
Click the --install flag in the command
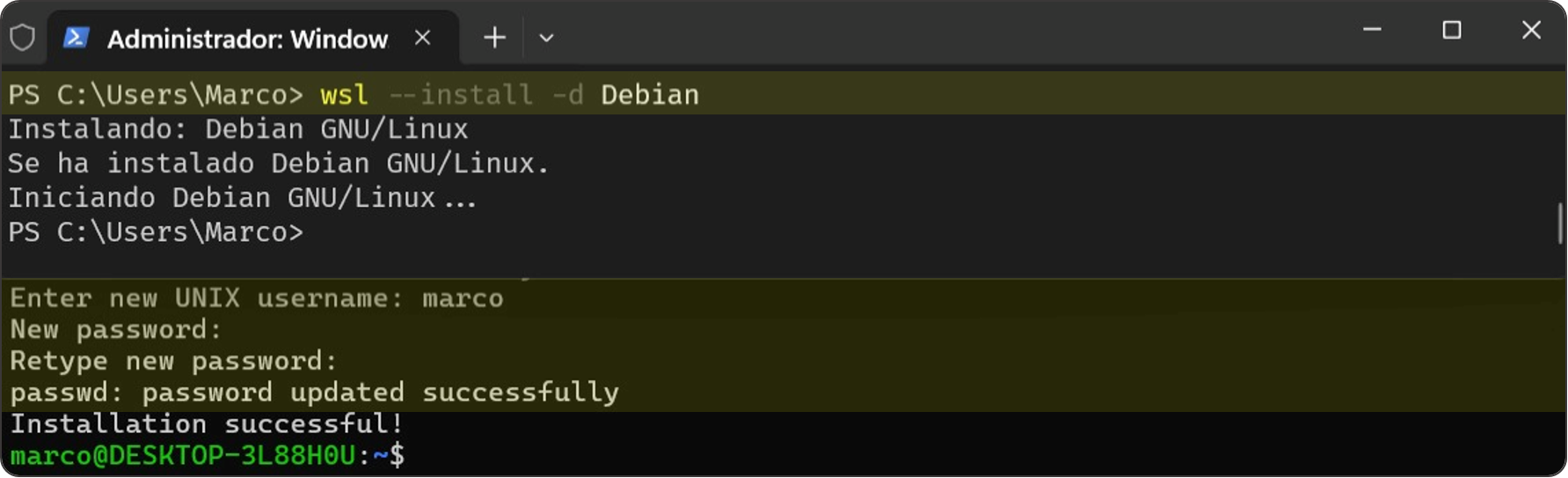[x=461, y=95]
